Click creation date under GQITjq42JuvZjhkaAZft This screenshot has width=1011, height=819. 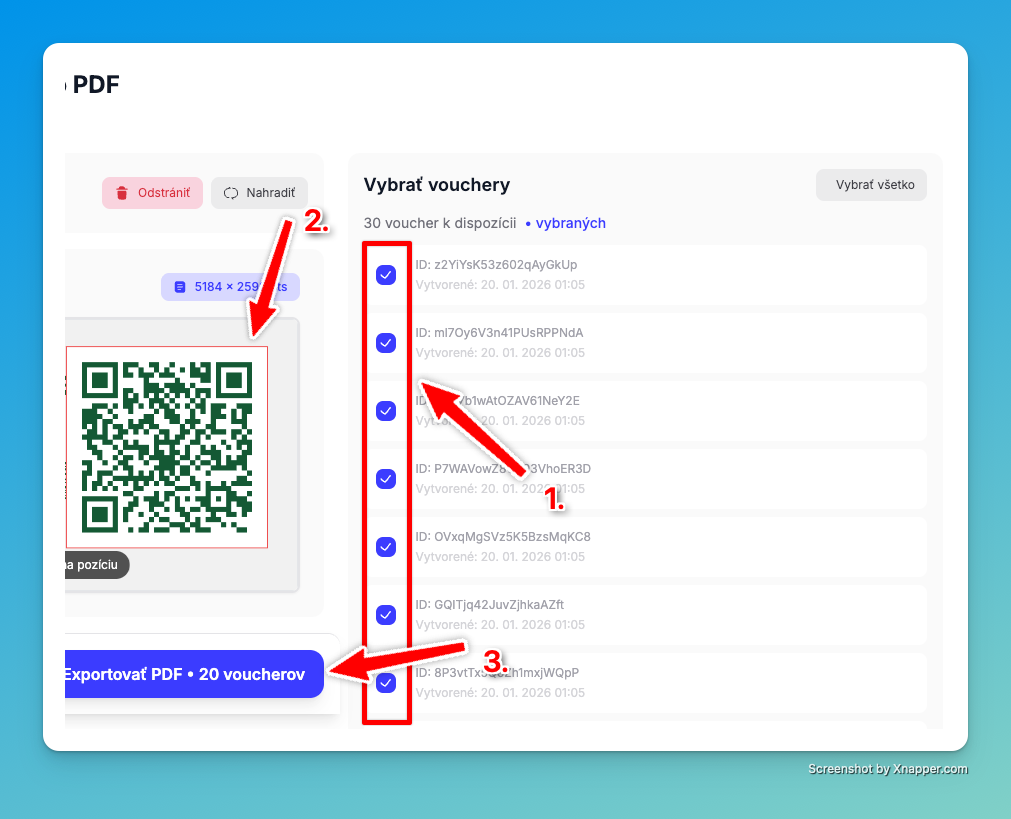tap(500, 625)
